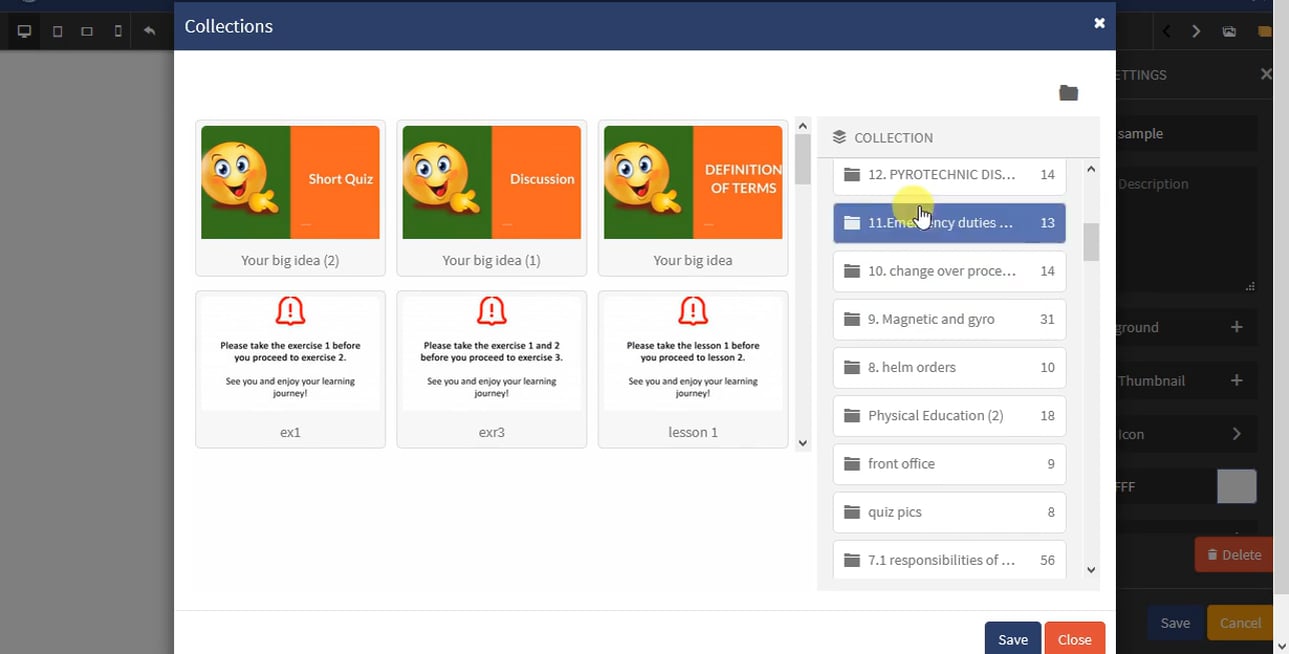Click the left chevron in the top toolbar

click(x=1166, y=31)
